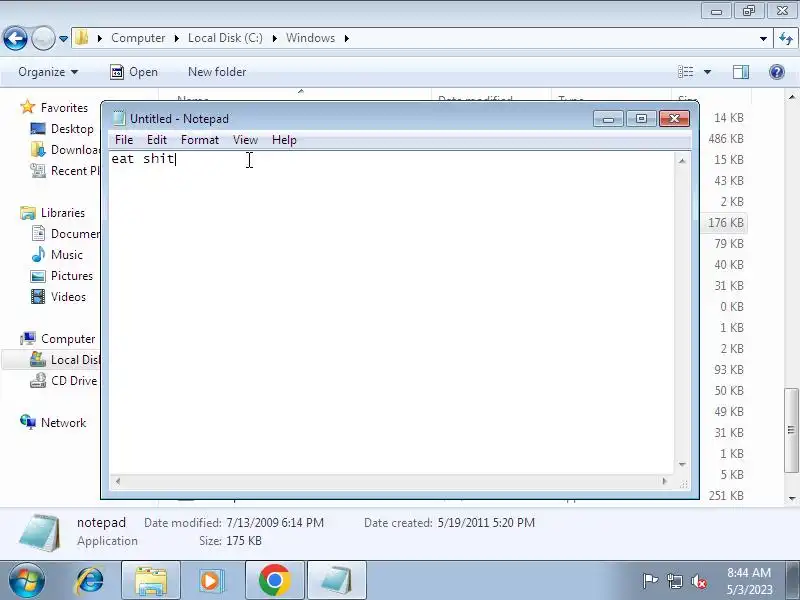Click the Videos filmstrip icon
The height and width of the screenshot is (600, 800).
click(38, 296)
